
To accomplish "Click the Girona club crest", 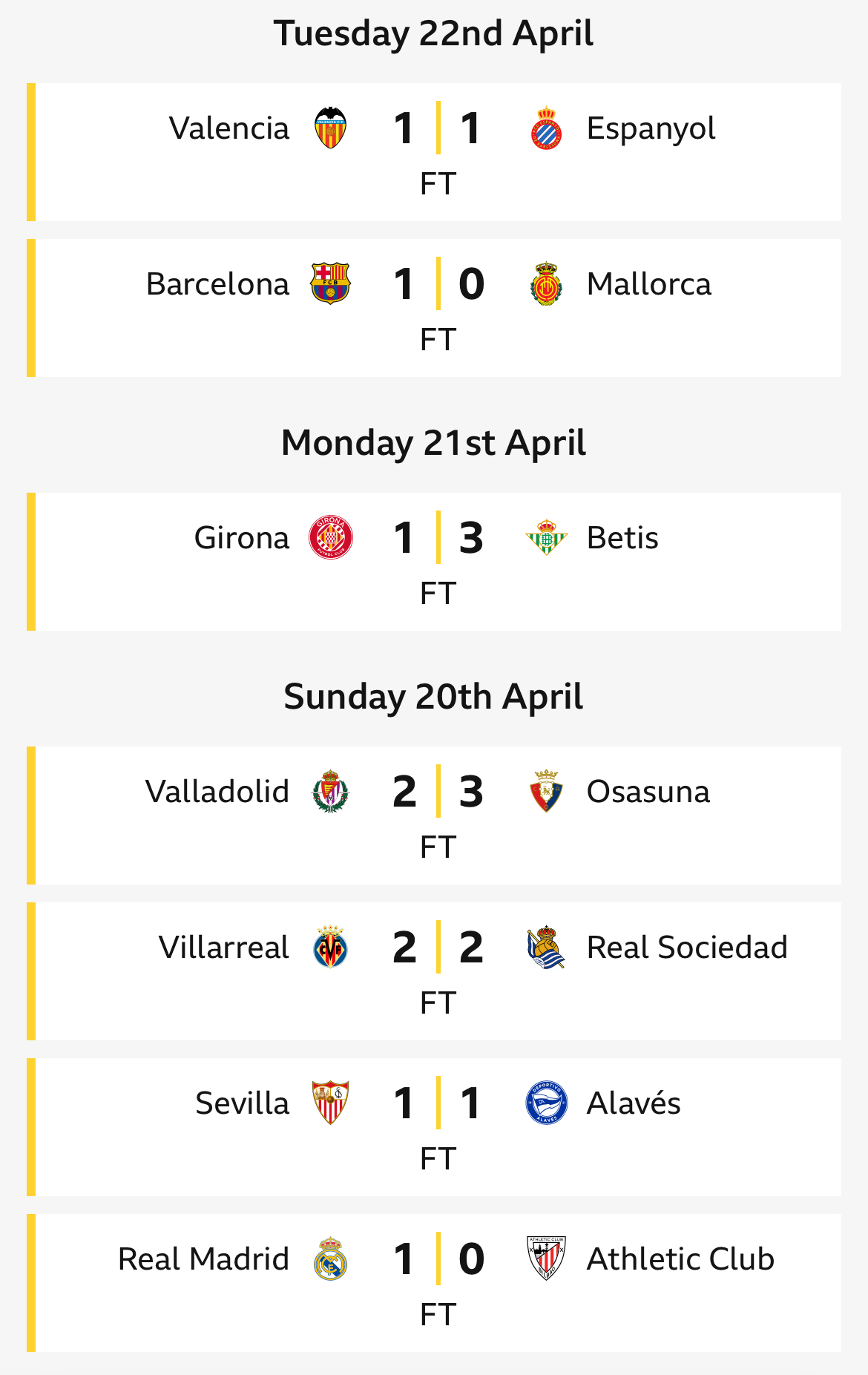I will pyautogui.click(x=330, y=537).
